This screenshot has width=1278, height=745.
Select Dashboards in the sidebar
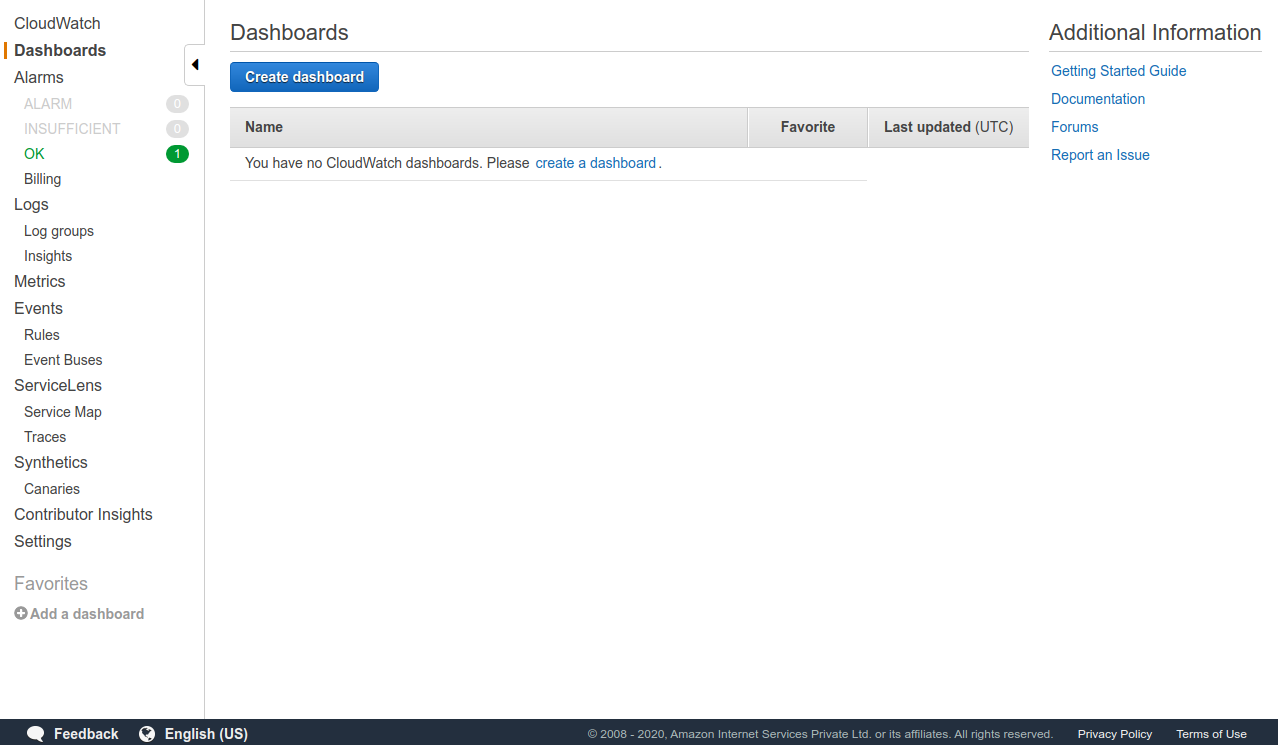(60, 50)
